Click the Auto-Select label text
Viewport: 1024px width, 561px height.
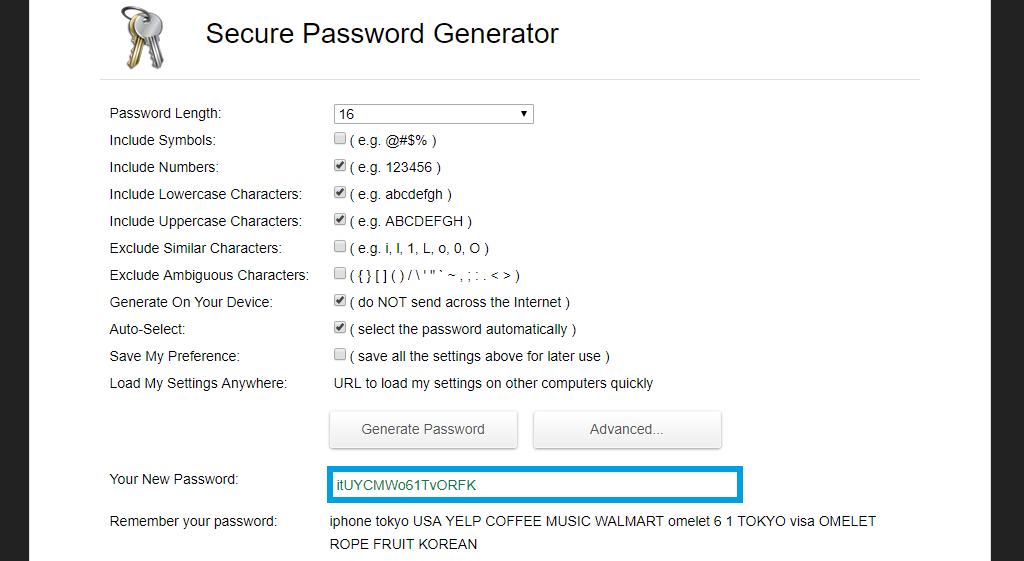point(147,329)
